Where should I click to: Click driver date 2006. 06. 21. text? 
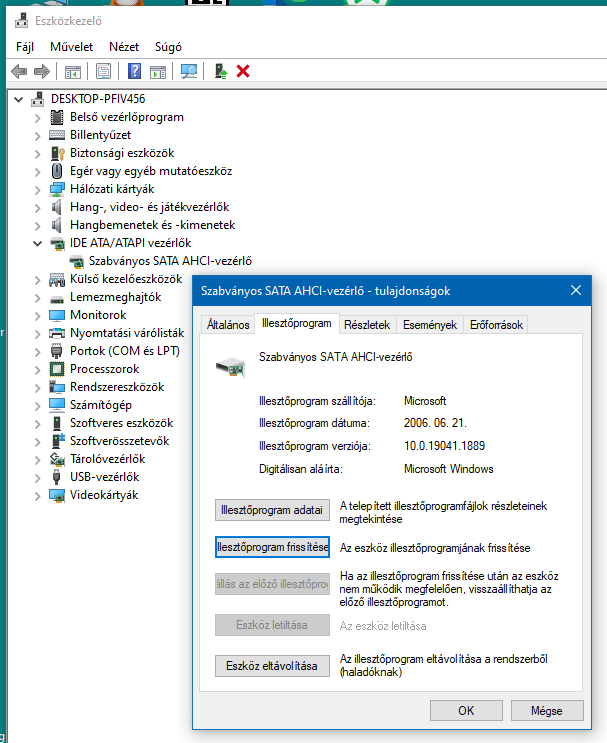(x=435, y=423)
